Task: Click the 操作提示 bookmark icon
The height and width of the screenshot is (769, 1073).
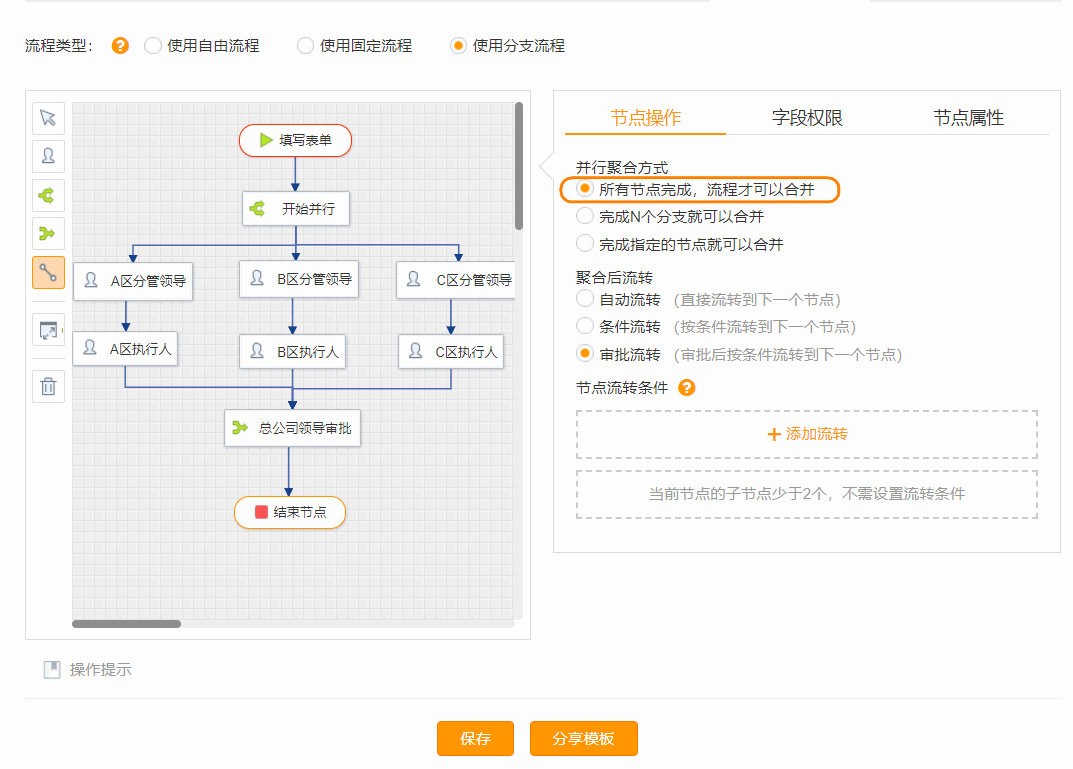Action: (x=52, y=669)
